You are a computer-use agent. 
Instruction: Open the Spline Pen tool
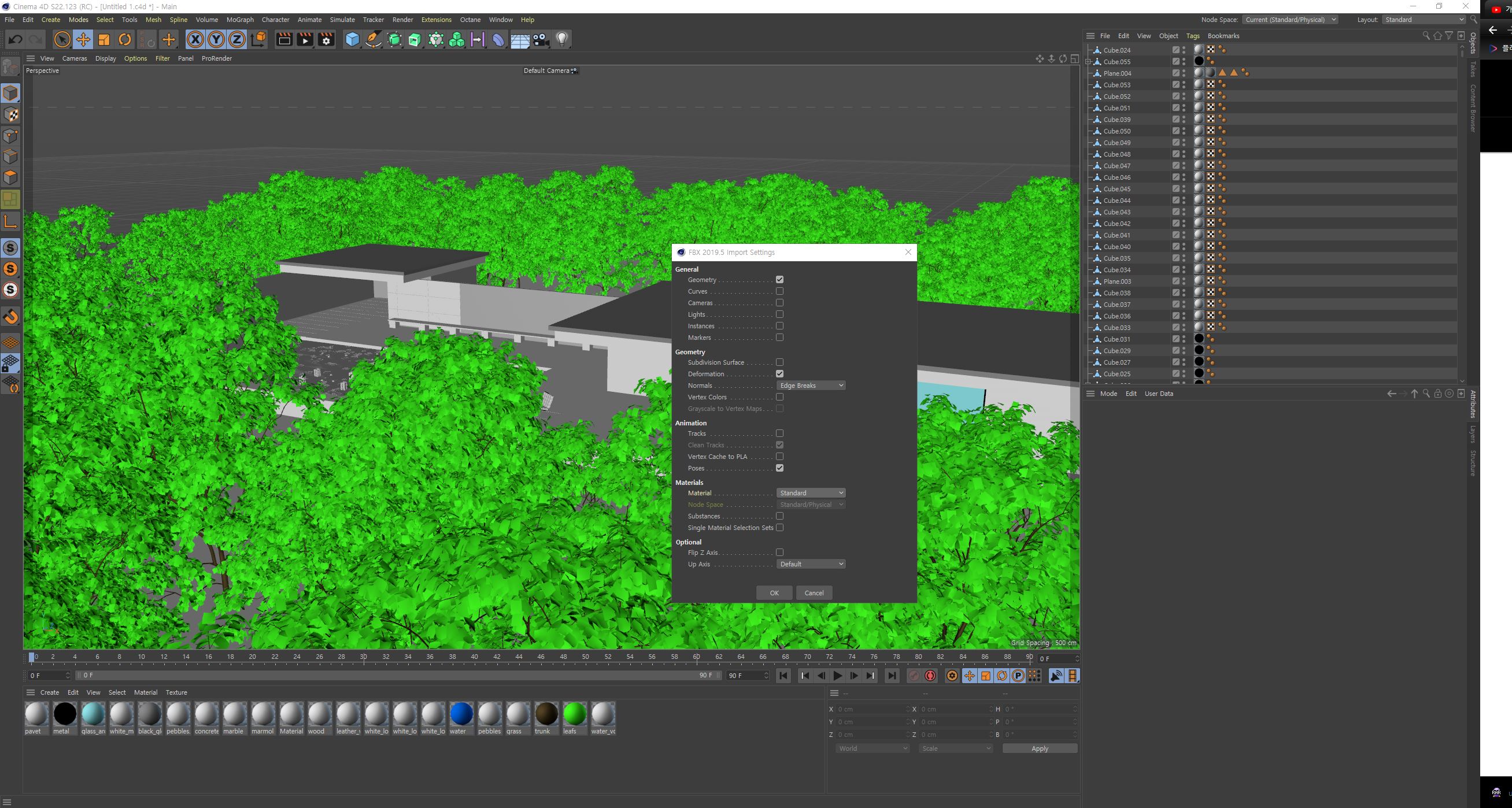point(374,39)
